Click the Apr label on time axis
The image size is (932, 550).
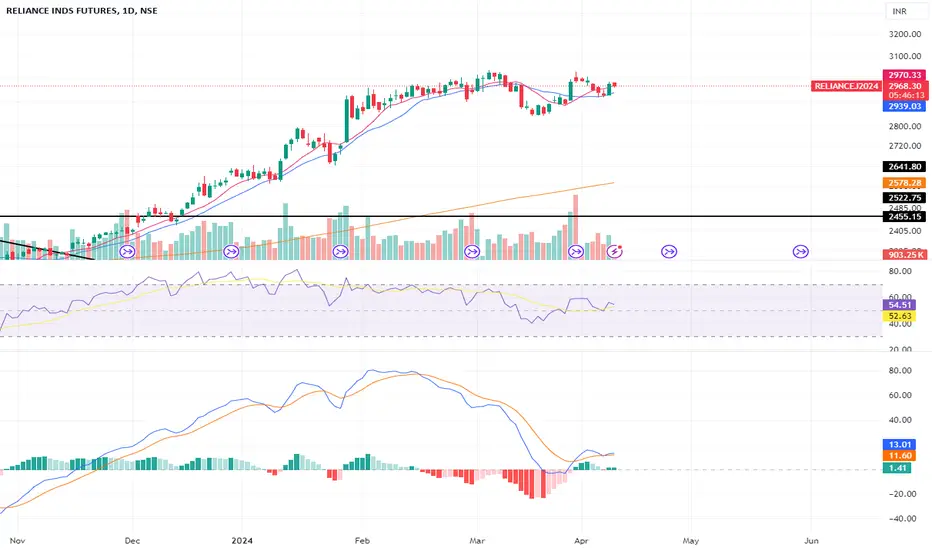point(581,540)
